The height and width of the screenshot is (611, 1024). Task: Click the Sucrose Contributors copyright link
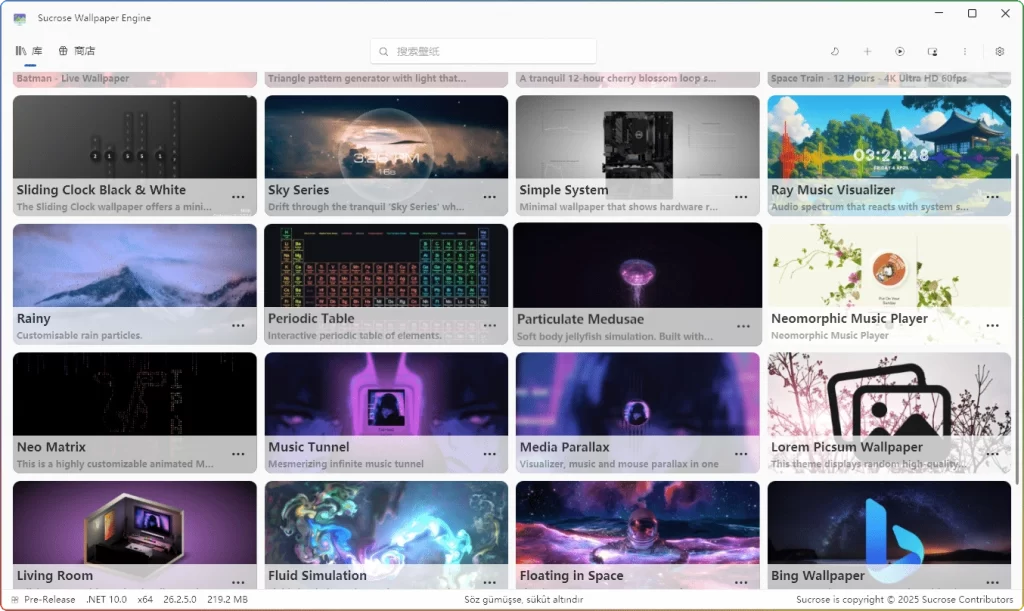tap(968, 599)
